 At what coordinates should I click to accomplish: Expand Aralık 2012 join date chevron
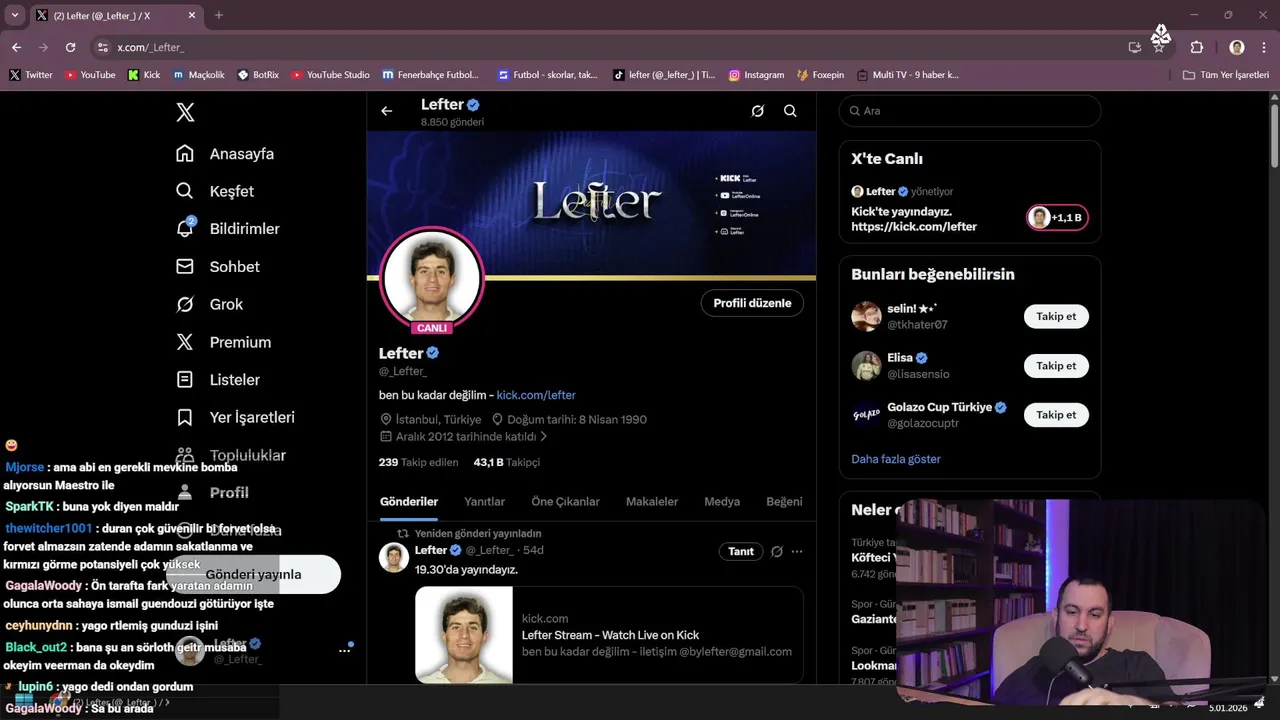click(x=543, y=437)
